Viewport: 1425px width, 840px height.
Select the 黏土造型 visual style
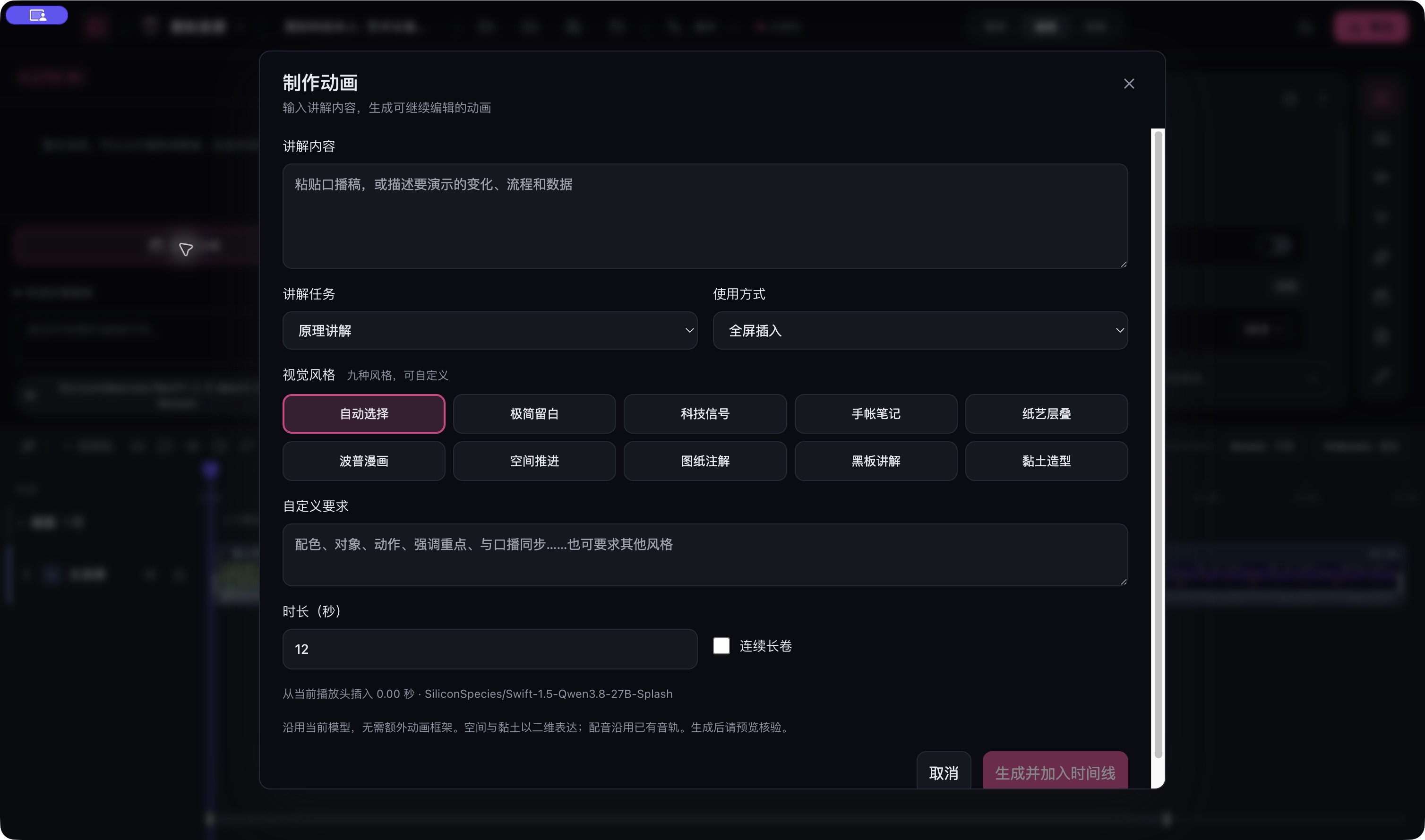(1046, 461)
